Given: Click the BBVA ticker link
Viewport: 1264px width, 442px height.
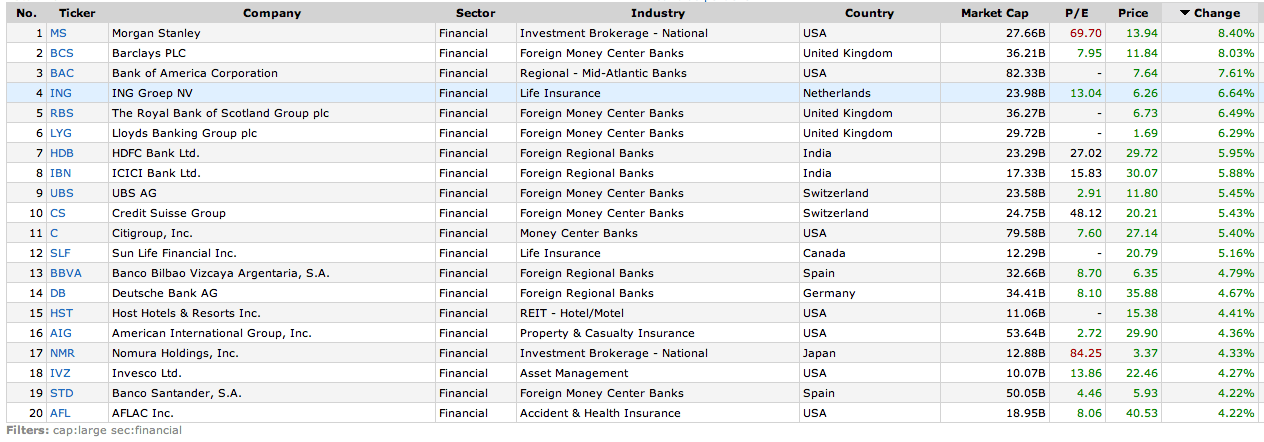Looking at the screenshot, I should pyautogui.click(x=65, y=273).
